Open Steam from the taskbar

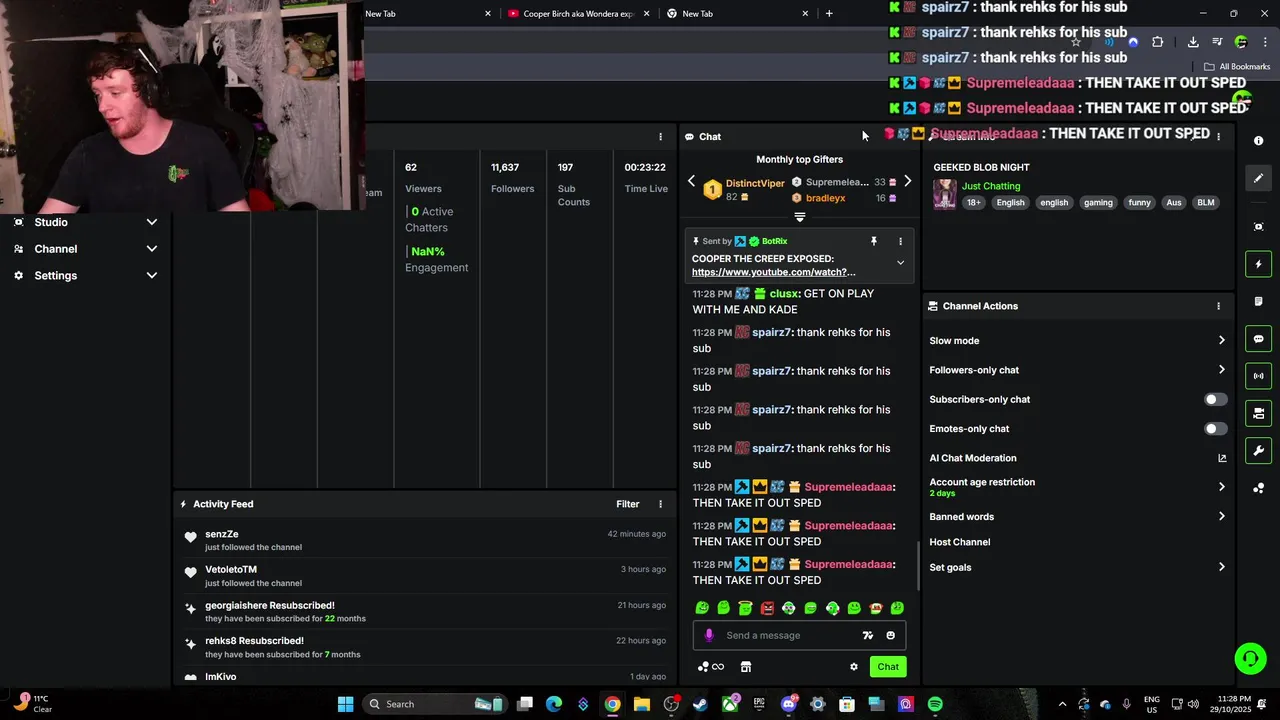click(700, 704)
